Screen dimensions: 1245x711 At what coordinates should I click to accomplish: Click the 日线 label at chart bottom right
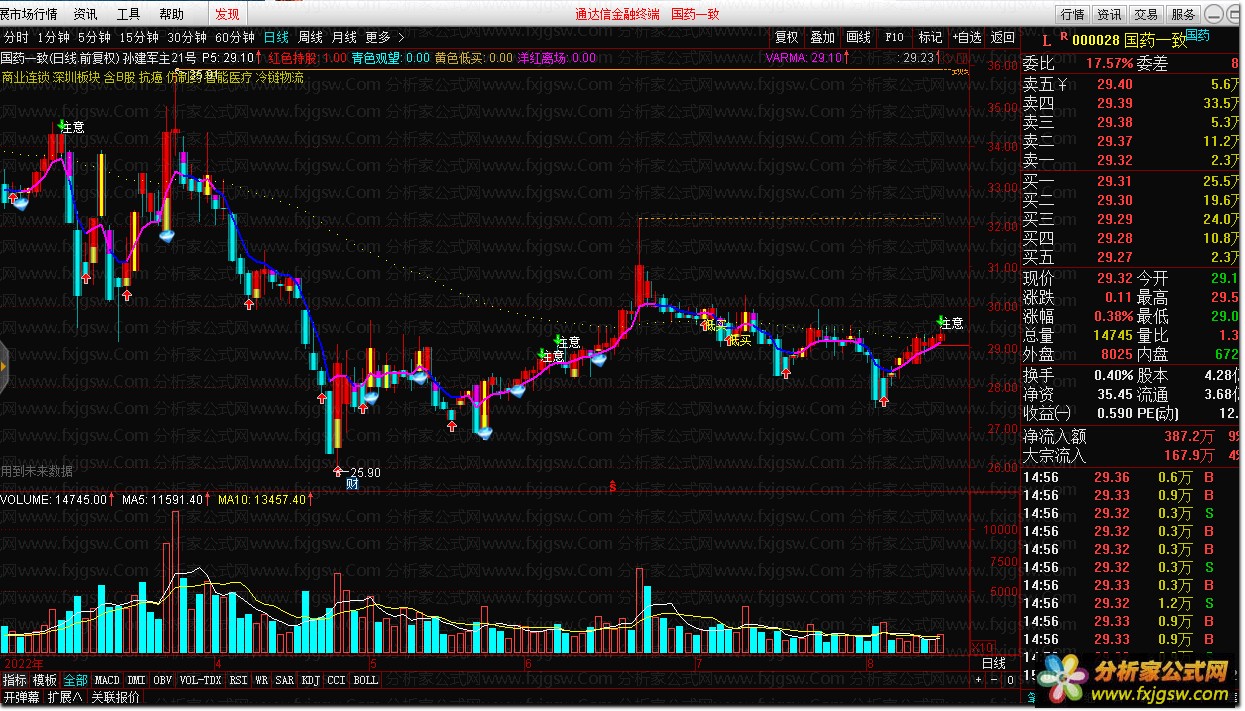click(x=993, y=663)
